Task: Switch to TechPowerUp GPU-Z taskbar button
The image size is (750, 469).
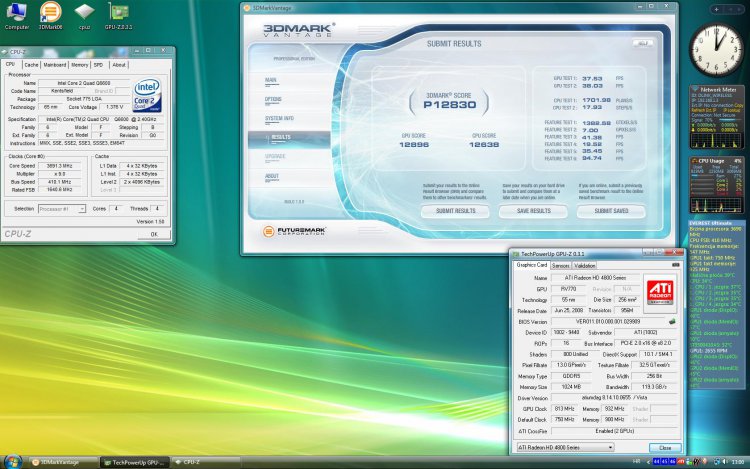Action: pos(134,462)
